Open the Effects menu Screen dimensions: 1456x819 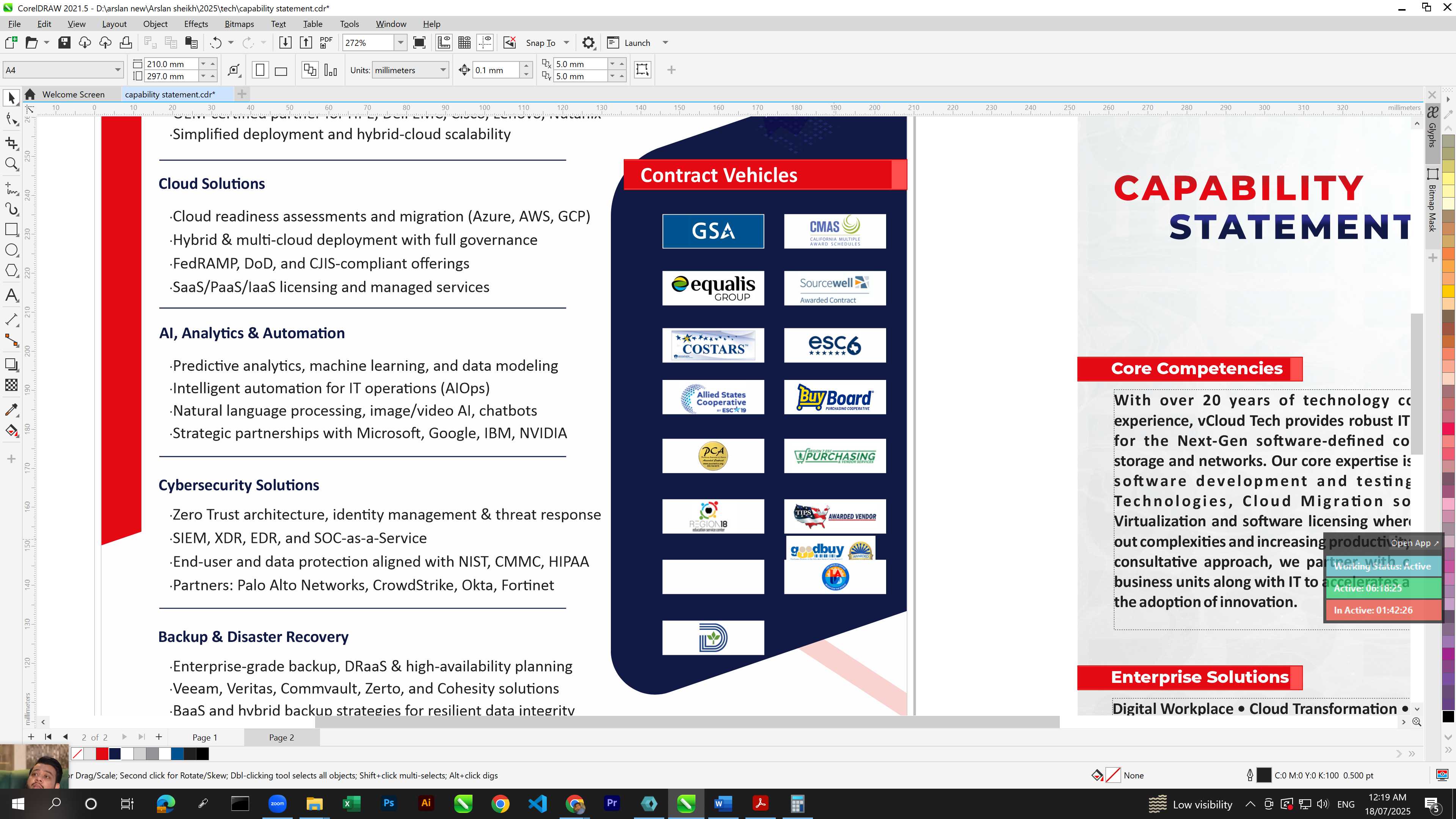[x=196, y=24]
